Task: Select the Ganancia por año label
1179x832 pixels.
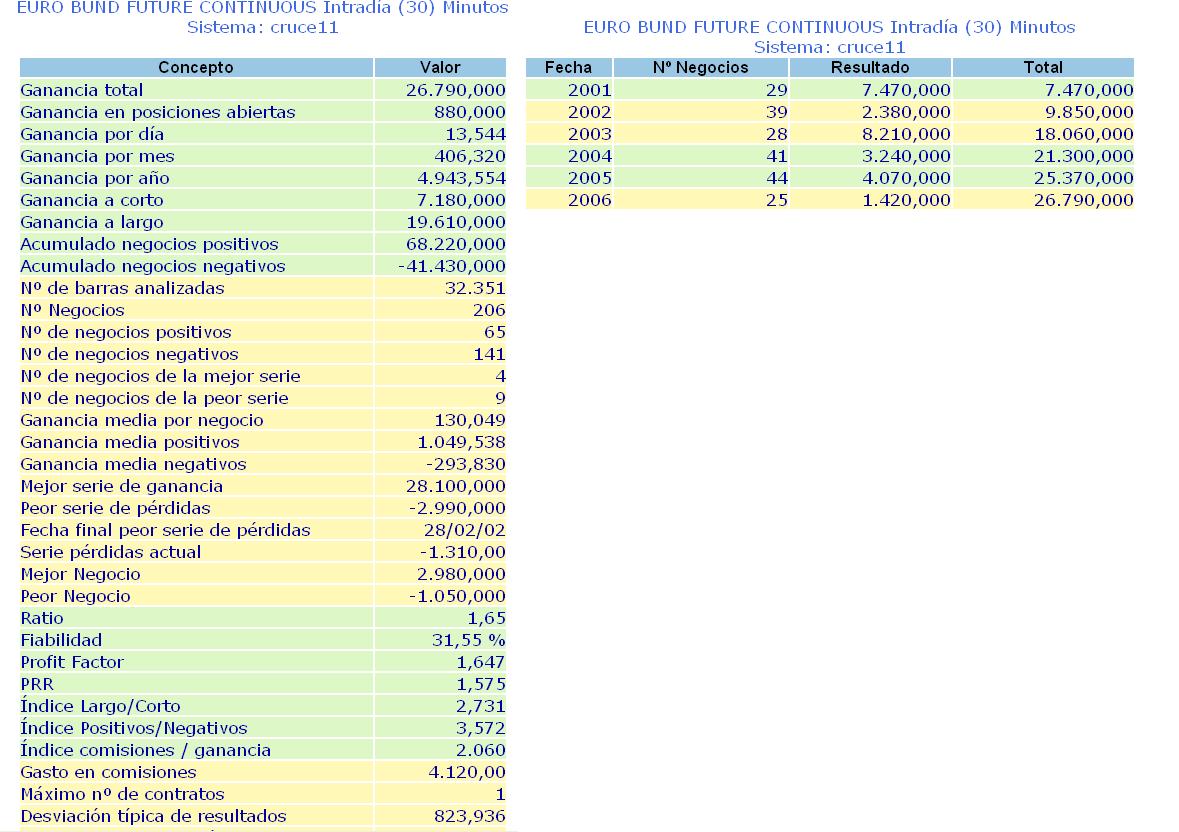Action: click(x=95, y=178)
